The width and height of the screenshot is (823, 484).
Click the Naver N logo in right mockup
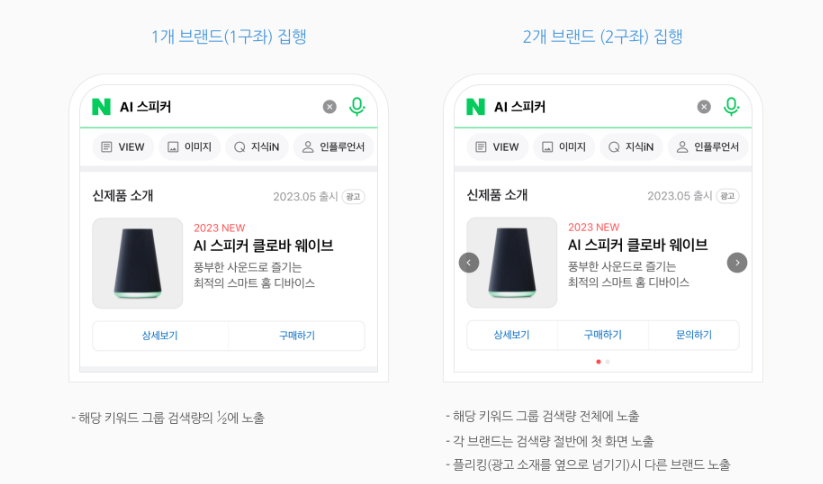[x=475, y=107]
